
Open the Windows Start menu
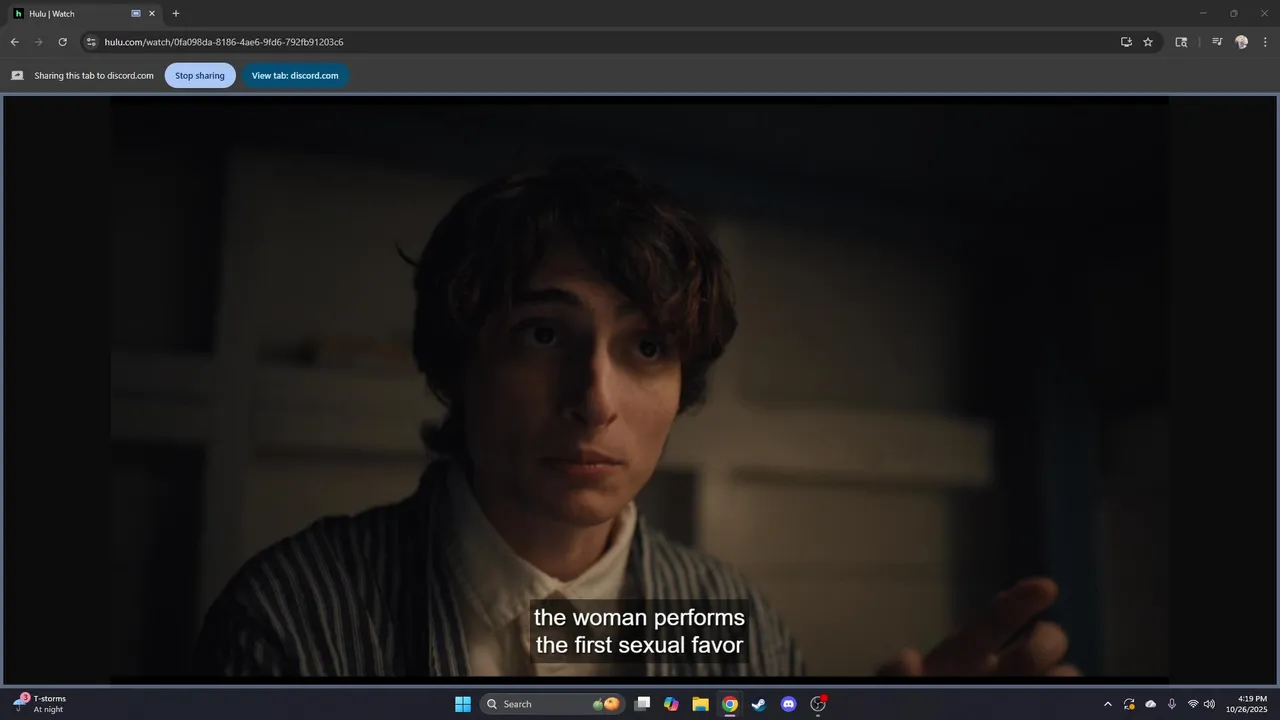(x=463, y=704)
